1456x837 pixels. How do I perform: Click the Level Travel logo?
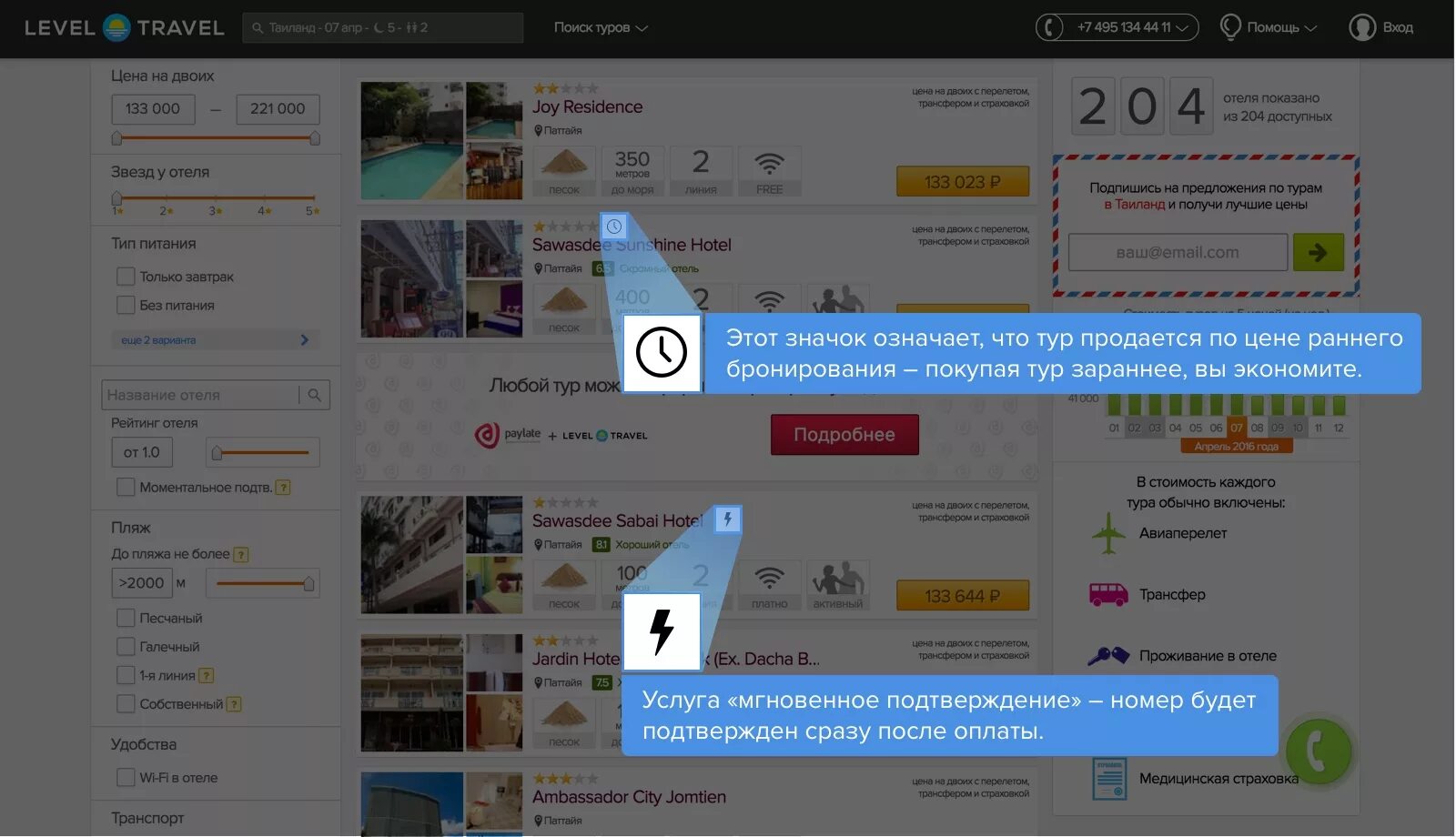click(x=124, y=27)
